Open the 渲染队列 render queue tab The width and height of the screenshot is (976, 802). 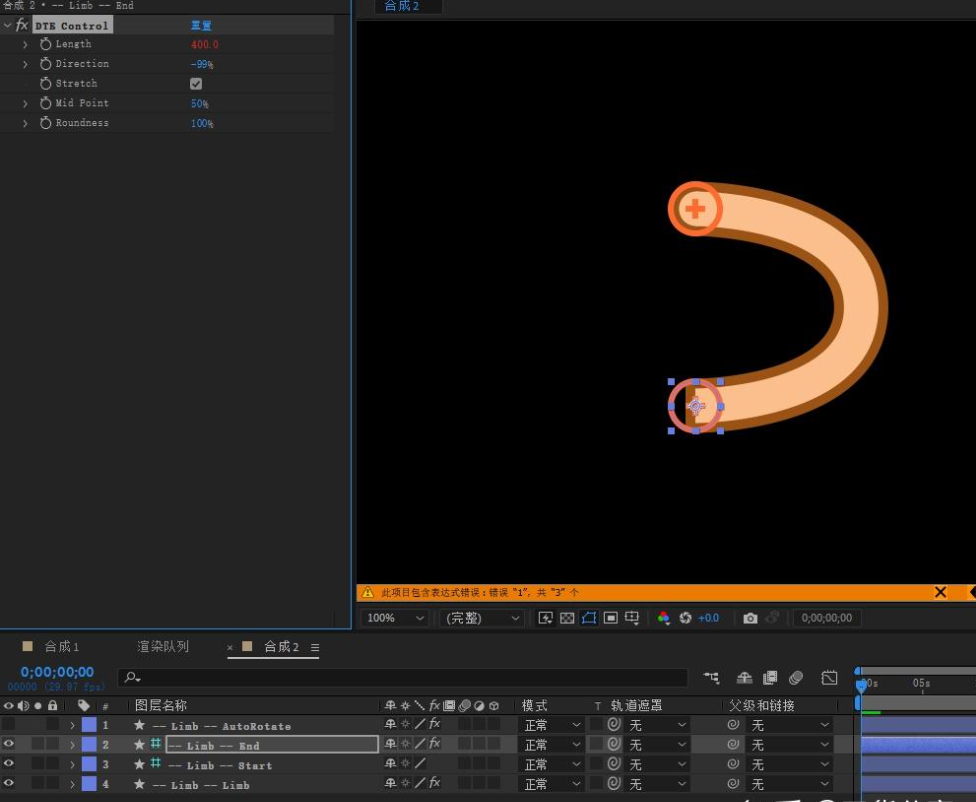tap(163, 647)
